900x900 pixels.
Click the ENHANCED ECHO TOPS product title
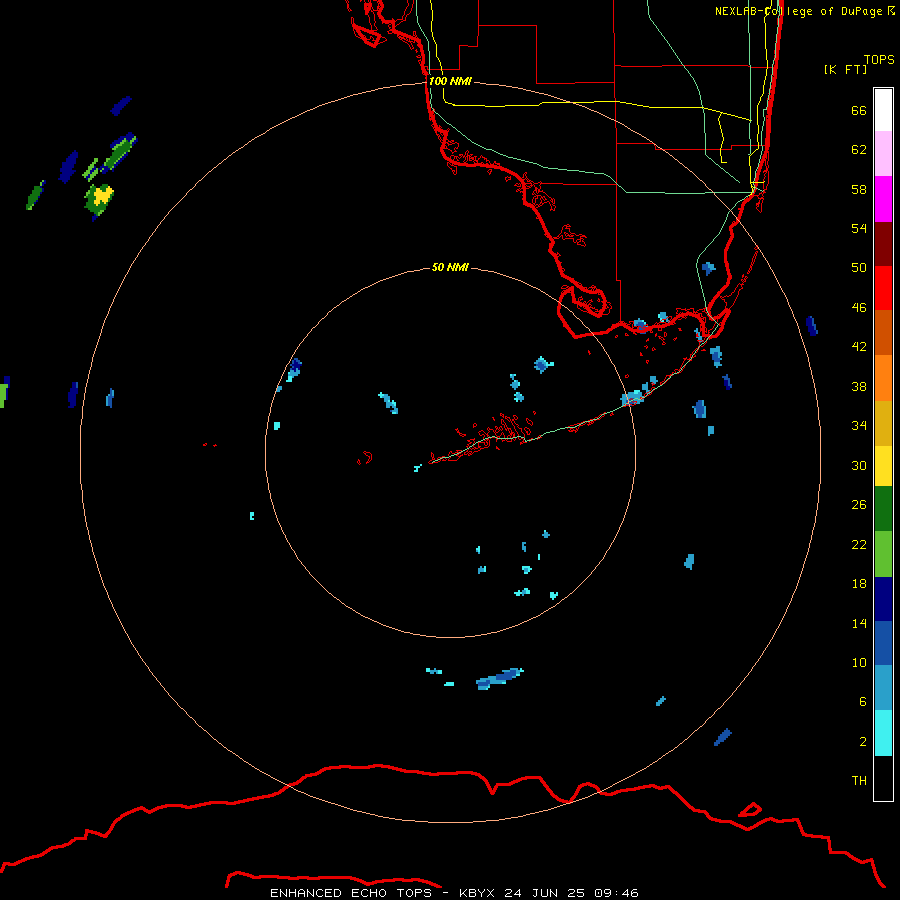click(x=351, y=893)
